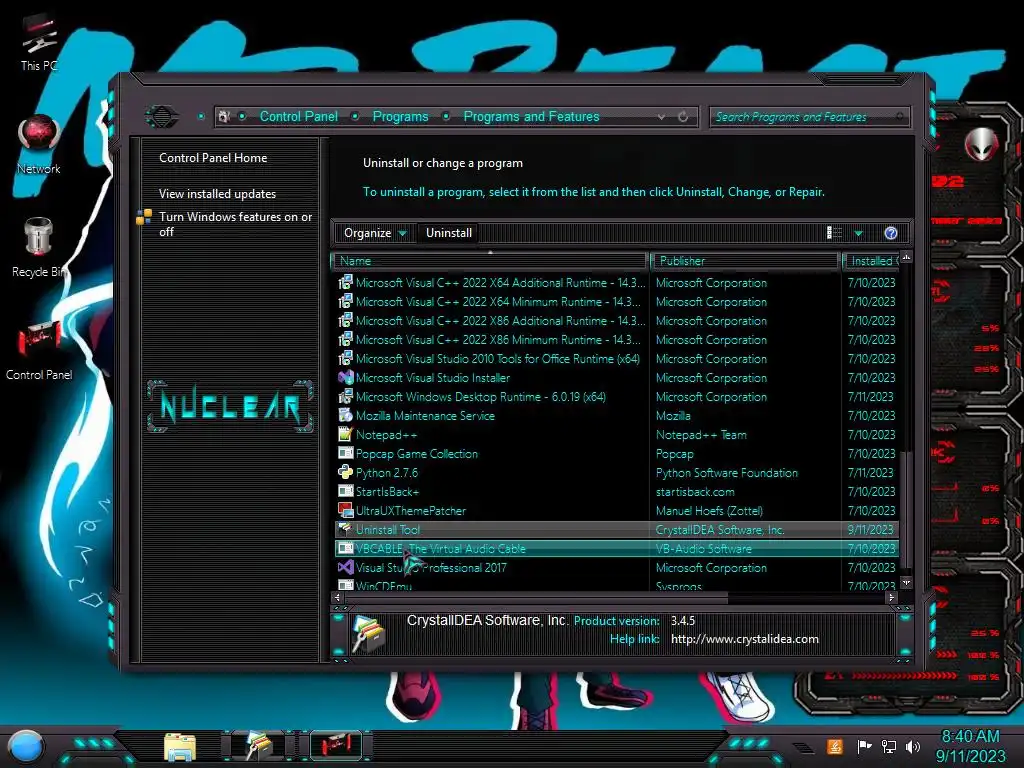Sort by the Installed On column header
Screen dimensions: 1024x768
coord(872,261)
